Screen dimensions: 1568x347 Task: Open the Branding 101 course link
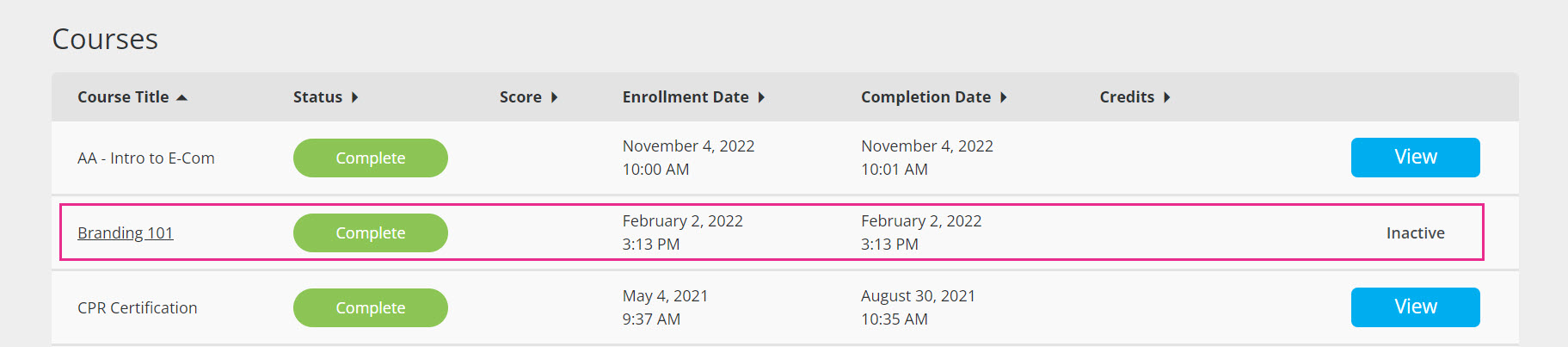126,233
